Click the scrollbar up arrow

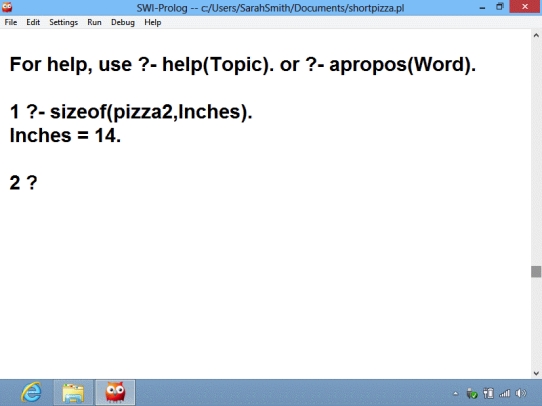(x=536, y=35)
